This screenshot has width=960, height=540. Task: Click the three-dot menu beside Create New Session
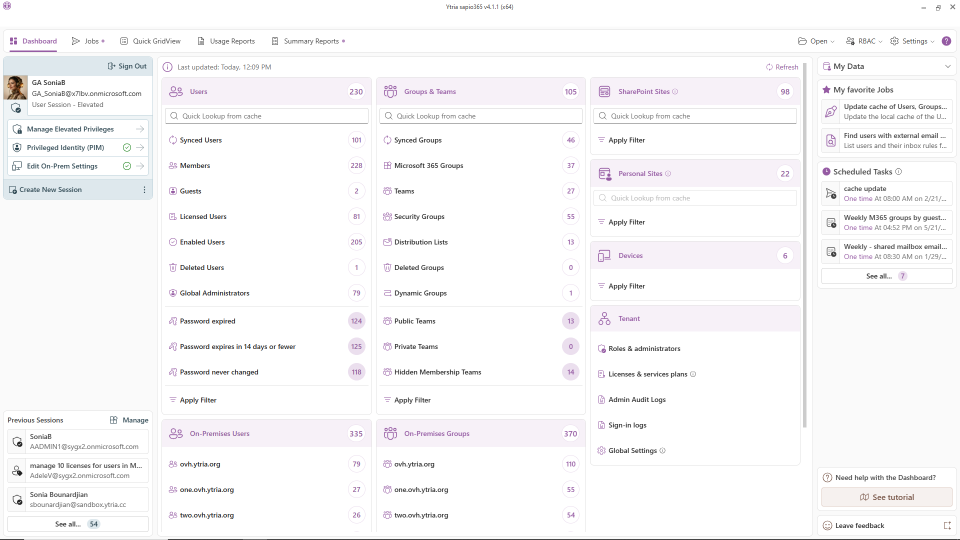point(144,190)
